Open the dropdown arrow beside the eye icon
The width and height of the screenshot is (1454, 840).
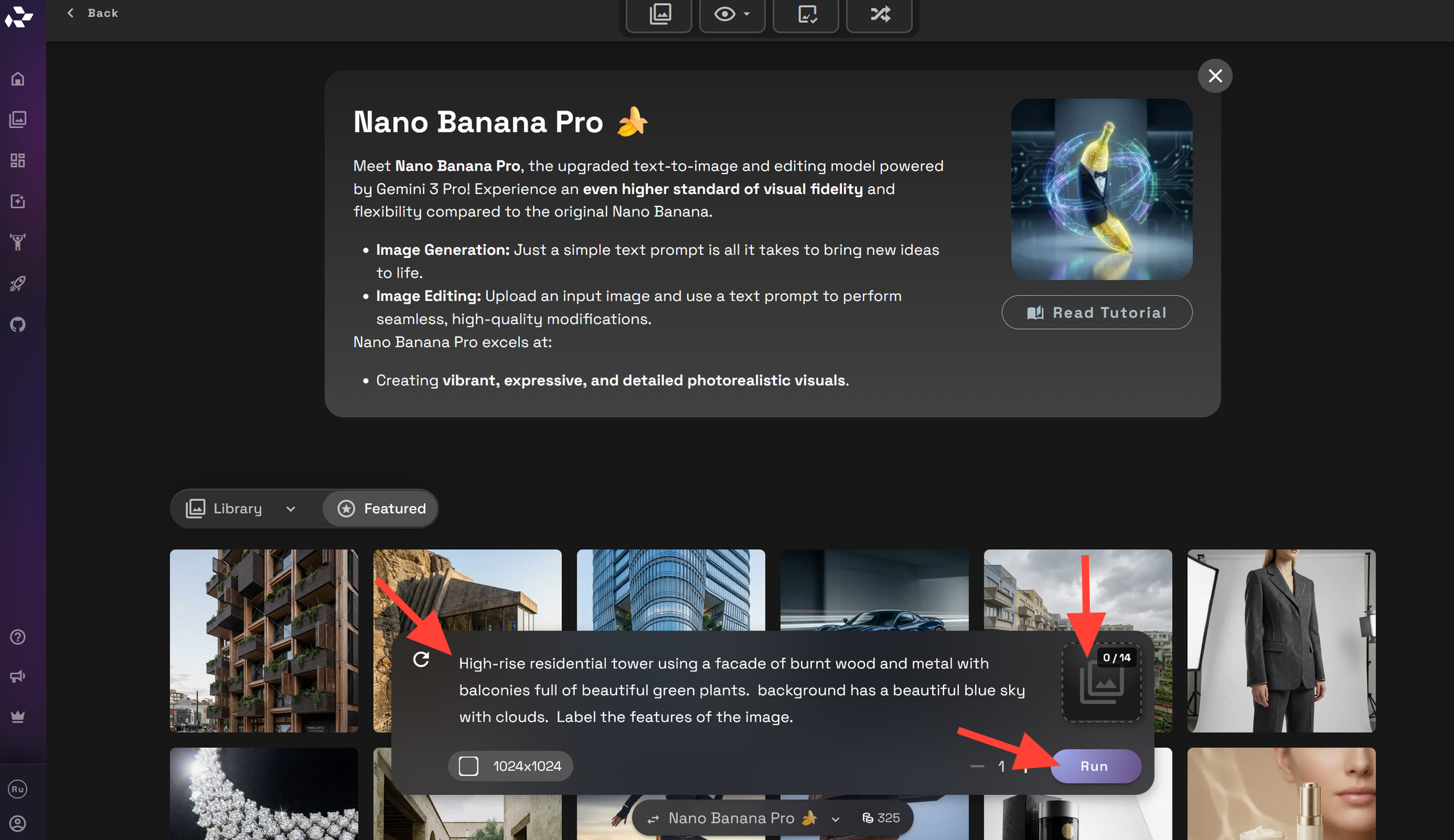pyautogui.click(x=746, y=15)
